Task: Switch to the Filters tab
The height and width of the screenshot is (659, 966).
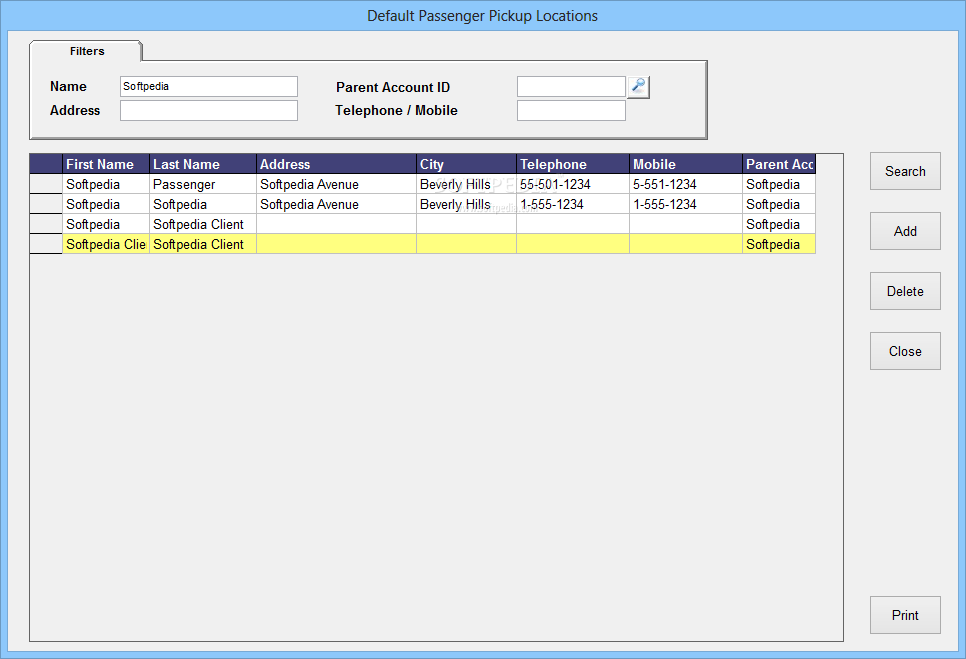Action: tap(86, 51)
